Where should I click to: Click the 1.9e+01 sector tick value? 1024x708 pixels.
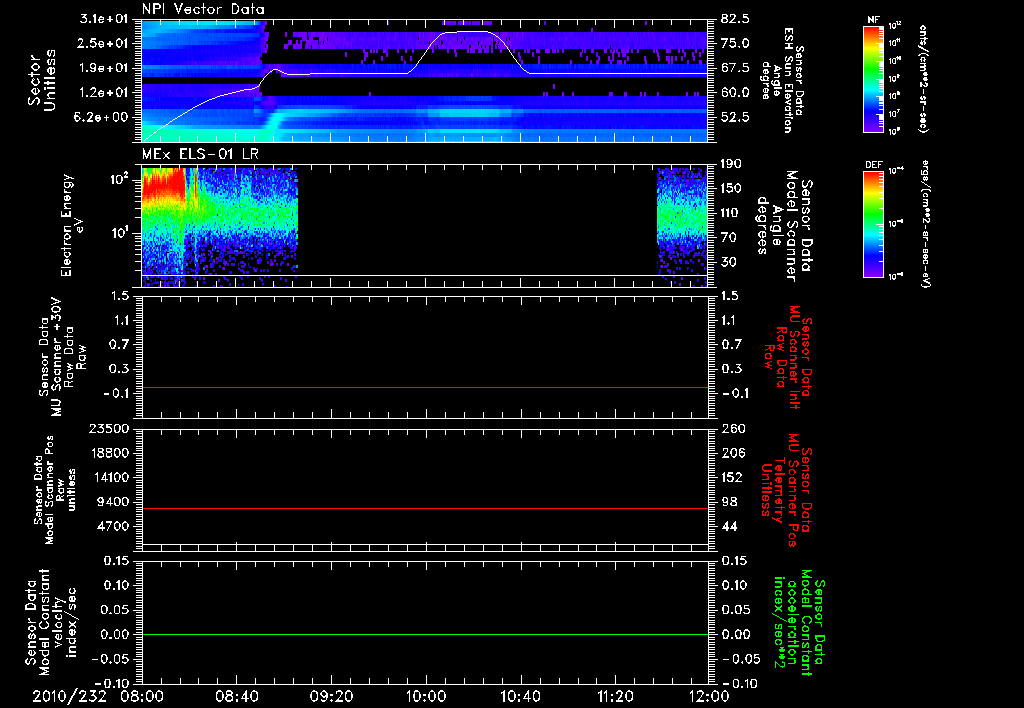coord(105,68)
